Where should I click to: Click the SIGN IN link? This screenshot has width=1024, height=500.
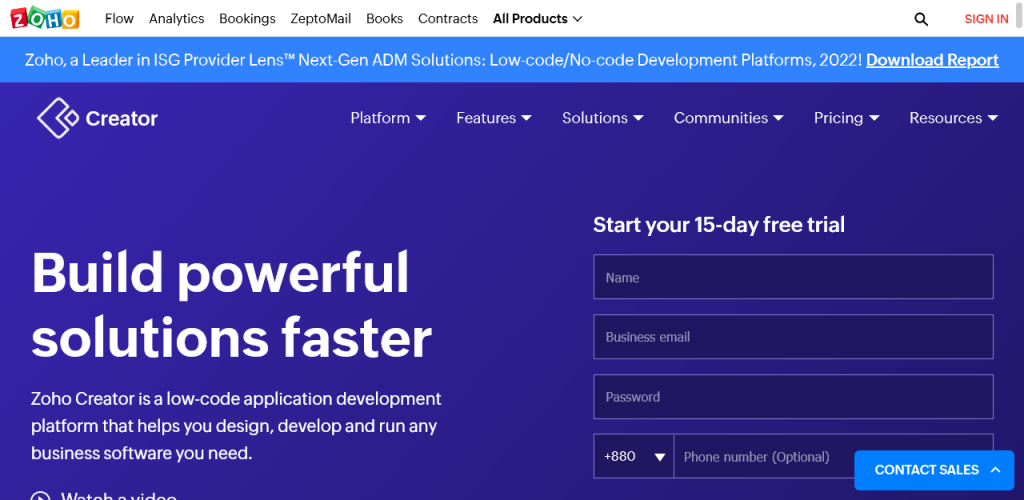click(x=986, y=19)
